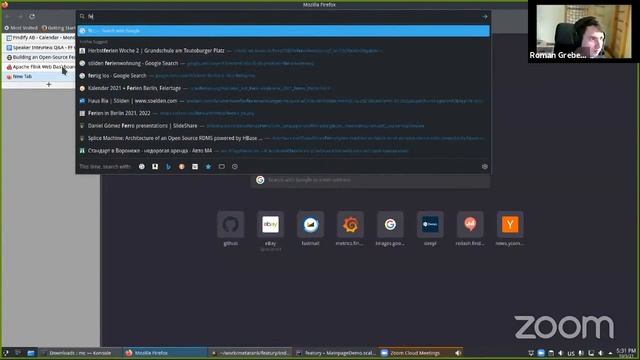Open 'Getting Started' bookmark
This screenshot has height=360, width=640.
(59, 28)
